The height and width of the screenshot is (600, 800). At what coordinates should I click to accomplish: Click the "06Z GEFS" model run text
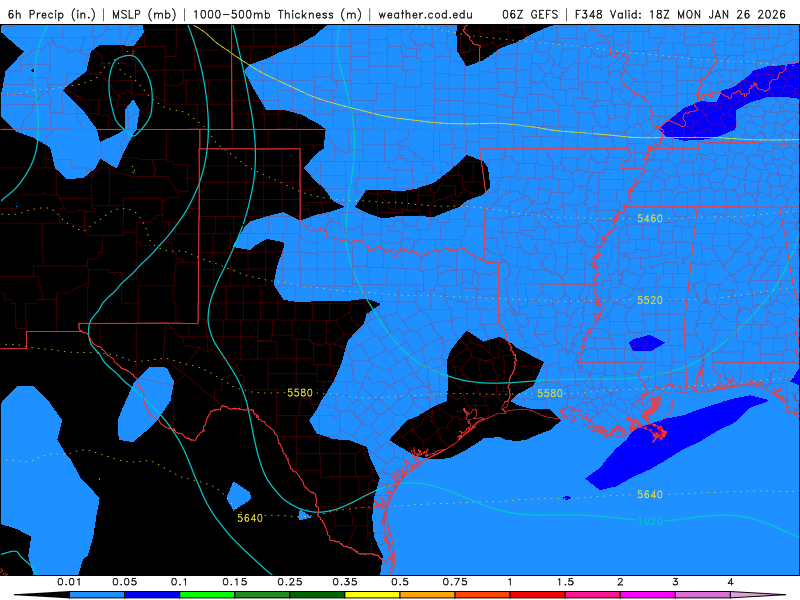click(x=531, y=14)
